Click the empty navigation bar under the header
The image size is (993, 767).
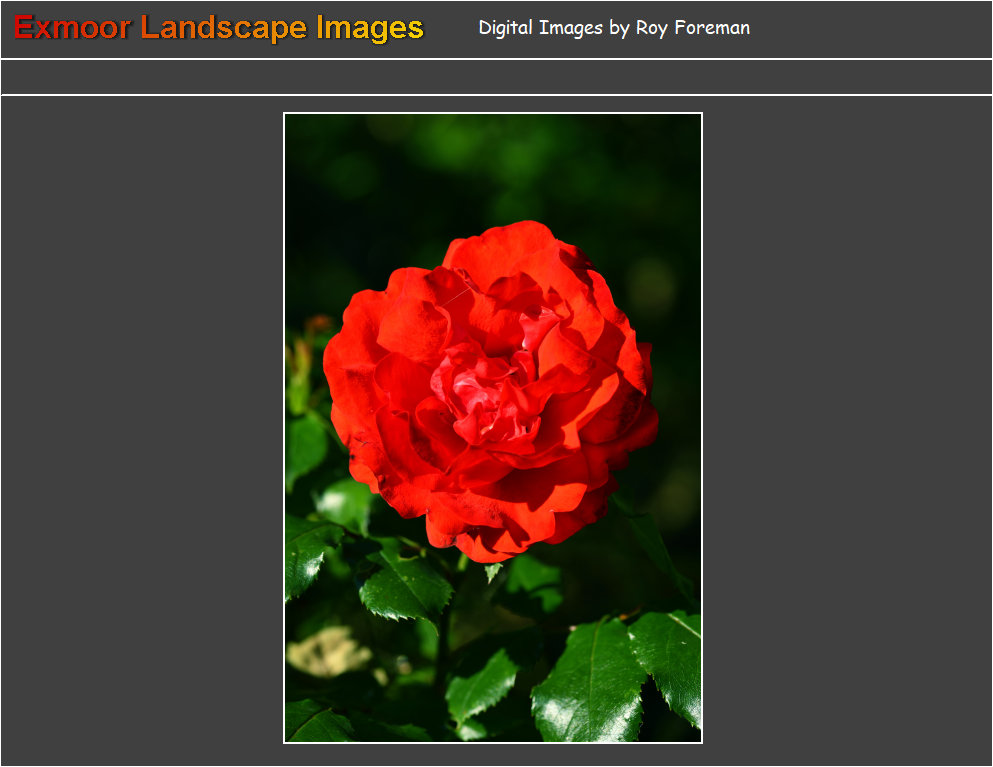tap(496, 77)
